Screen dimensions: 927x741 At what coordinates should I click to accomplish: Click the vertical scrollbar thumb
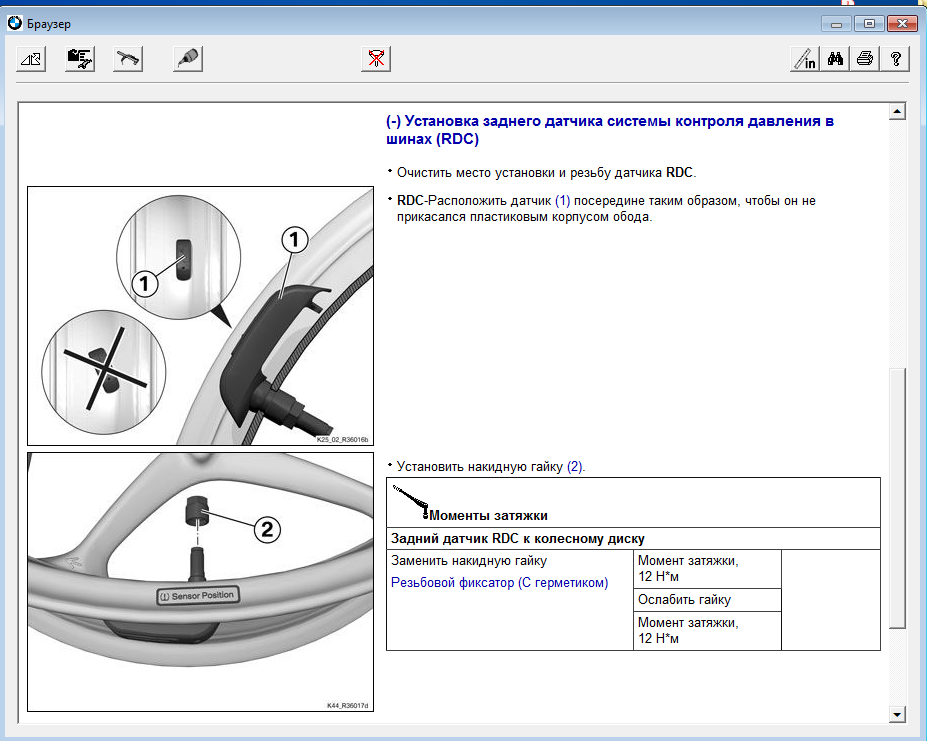point(897,497)
